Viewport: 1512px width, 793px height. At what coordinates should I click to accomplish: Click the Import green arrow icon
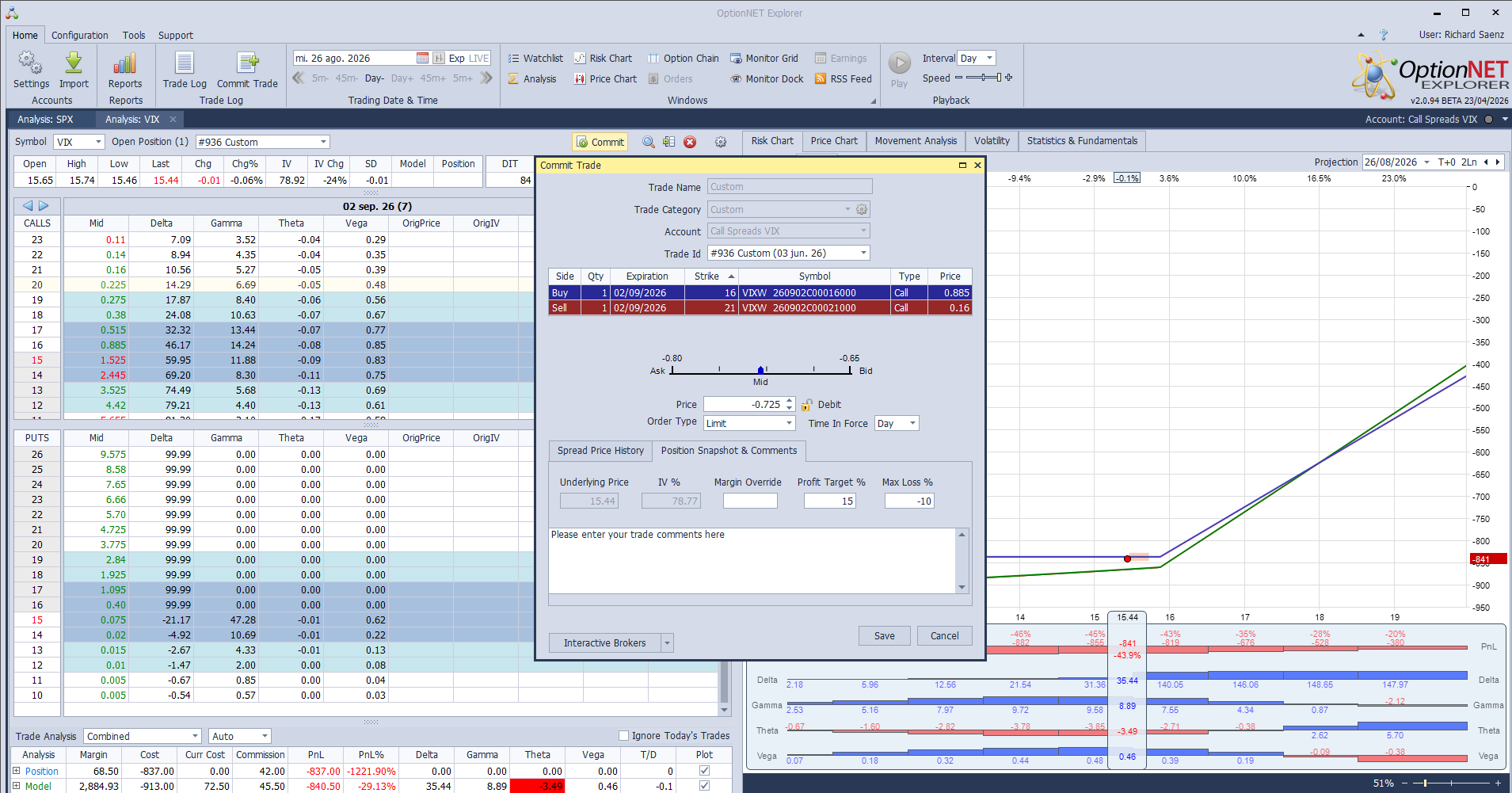(x=74, y=63)
